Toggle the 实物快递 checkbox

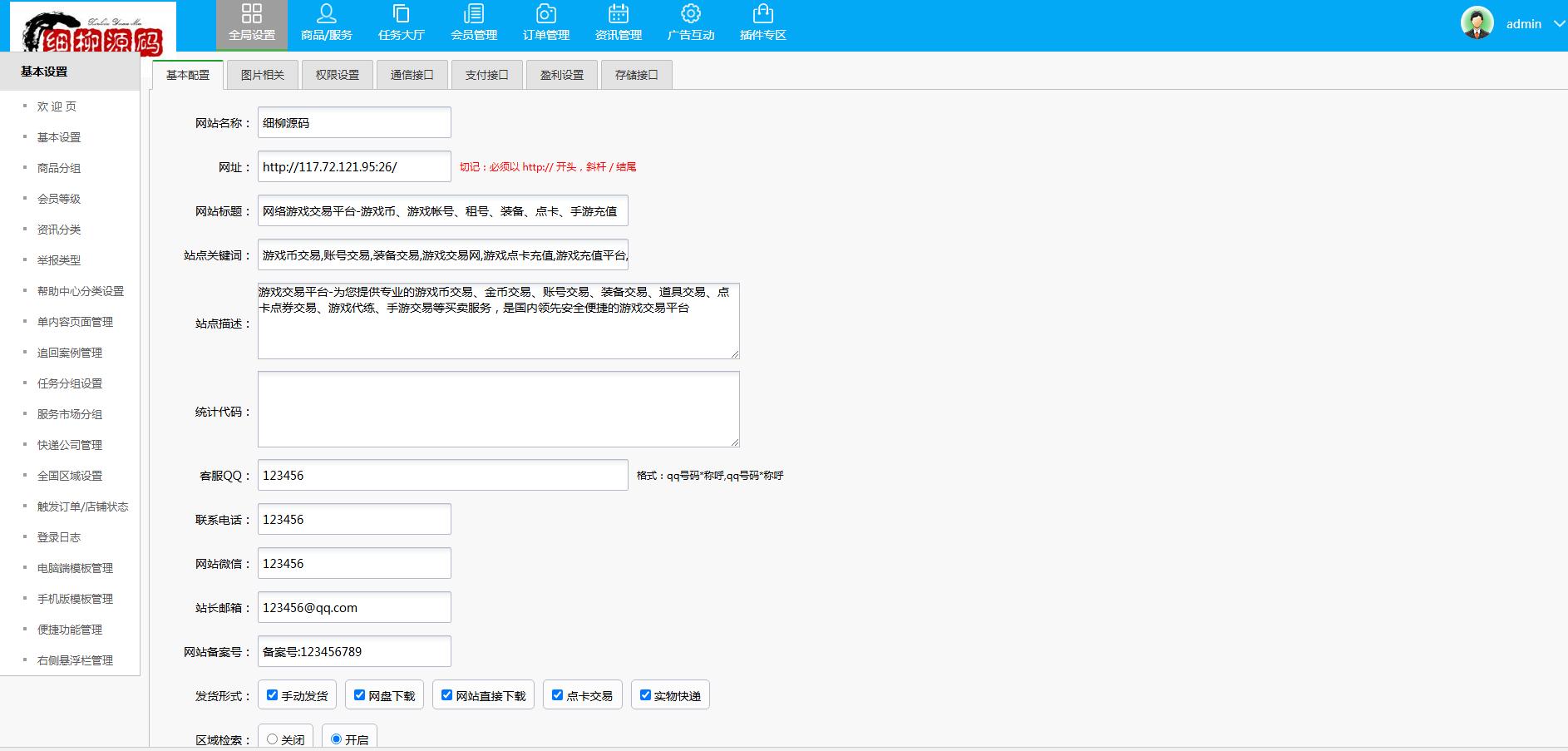[x=645, y=695]
